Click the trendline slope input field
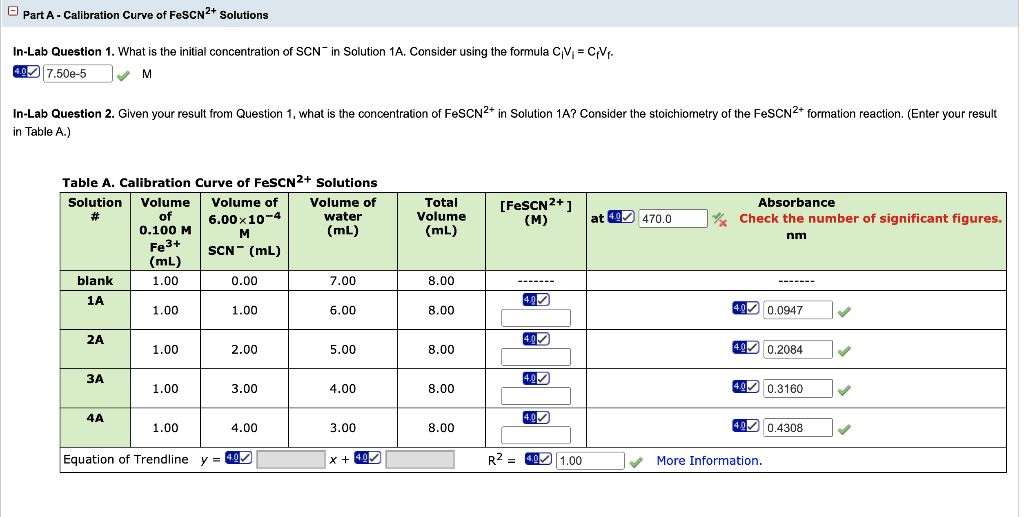This screenshot has width=1024, height=517. (291, 460)
